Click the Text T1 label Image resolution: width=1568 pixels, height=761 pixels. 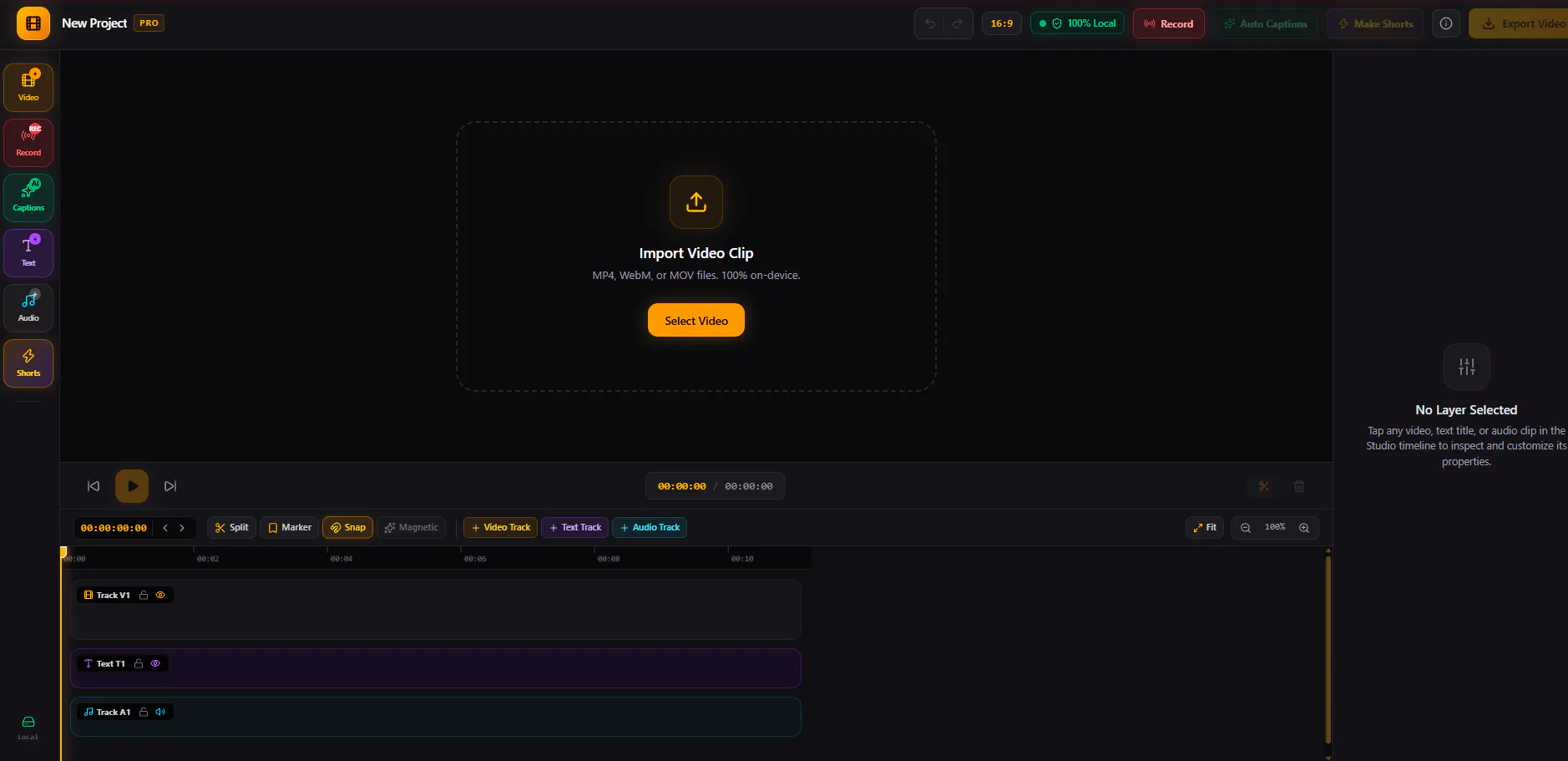110,664
